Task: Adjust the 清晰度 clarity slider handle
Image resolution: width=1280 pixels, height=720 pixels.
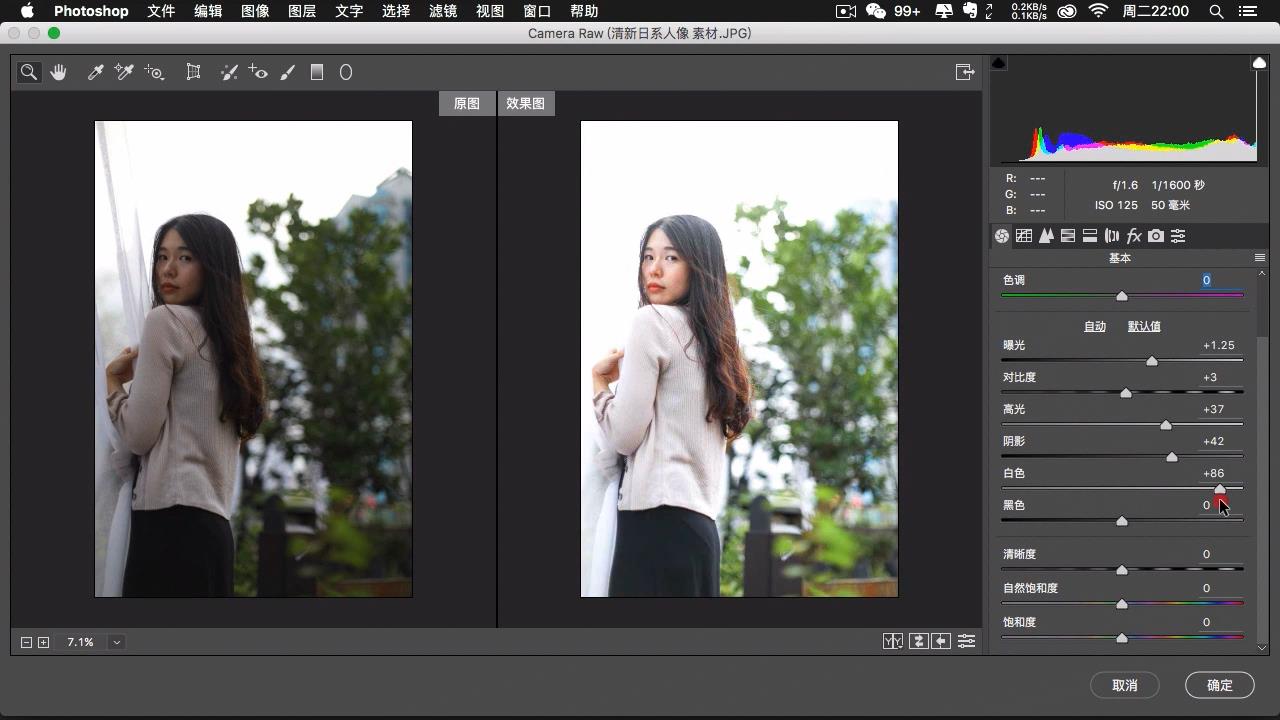Action: 1122,570
